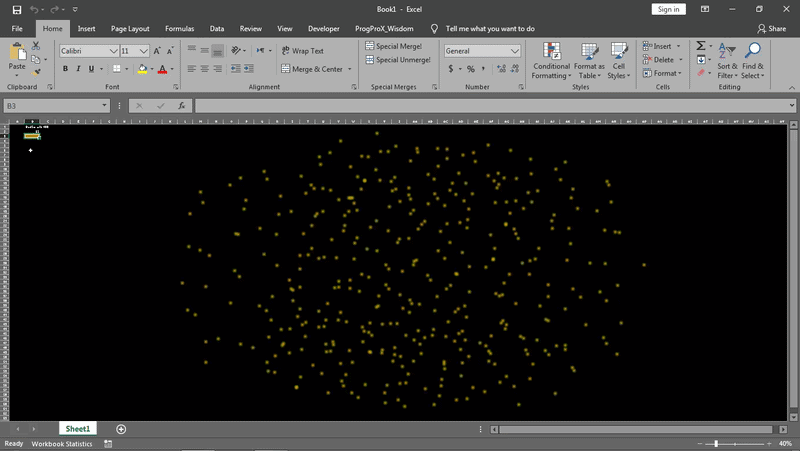Decrease the cell indent

(236, 68)
